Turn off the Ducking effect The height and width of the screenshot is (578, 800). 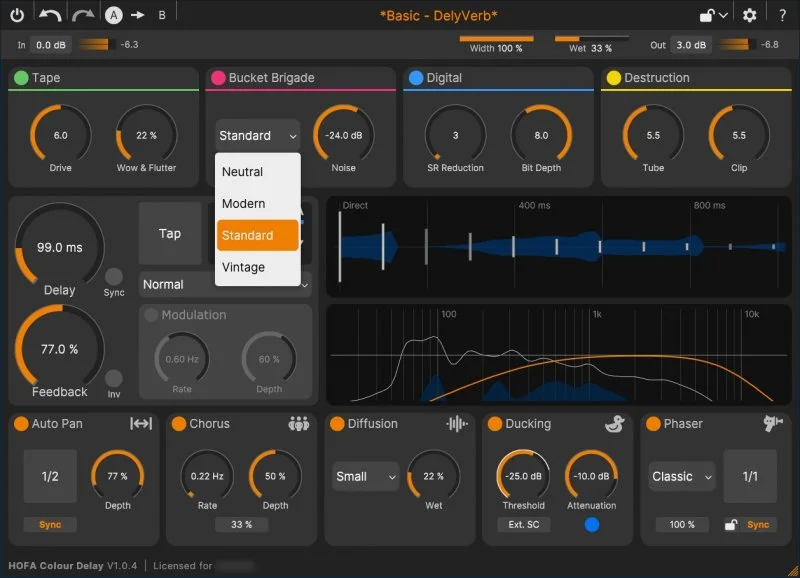494,424
